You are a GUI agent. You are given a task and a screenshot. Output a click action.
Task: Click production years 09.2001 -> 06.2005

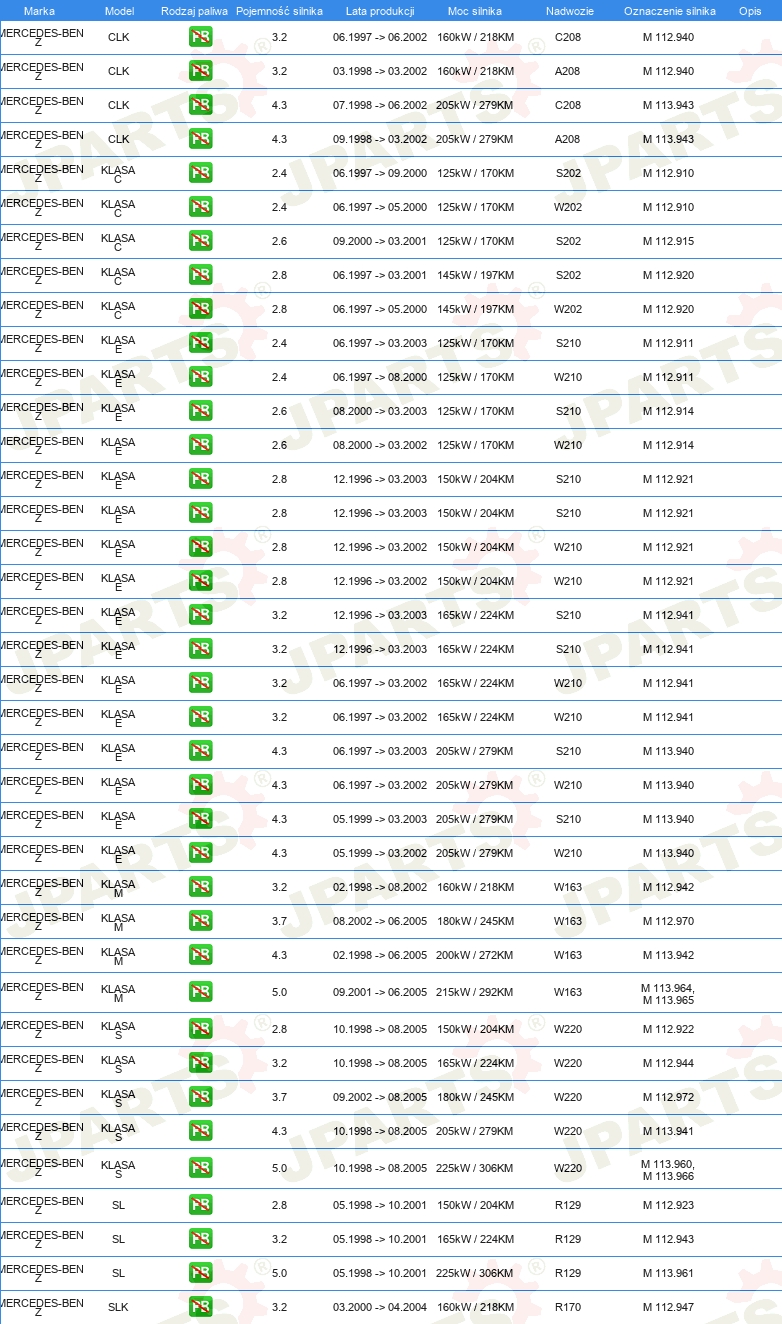pyautogui.click(x=380, y=992)
